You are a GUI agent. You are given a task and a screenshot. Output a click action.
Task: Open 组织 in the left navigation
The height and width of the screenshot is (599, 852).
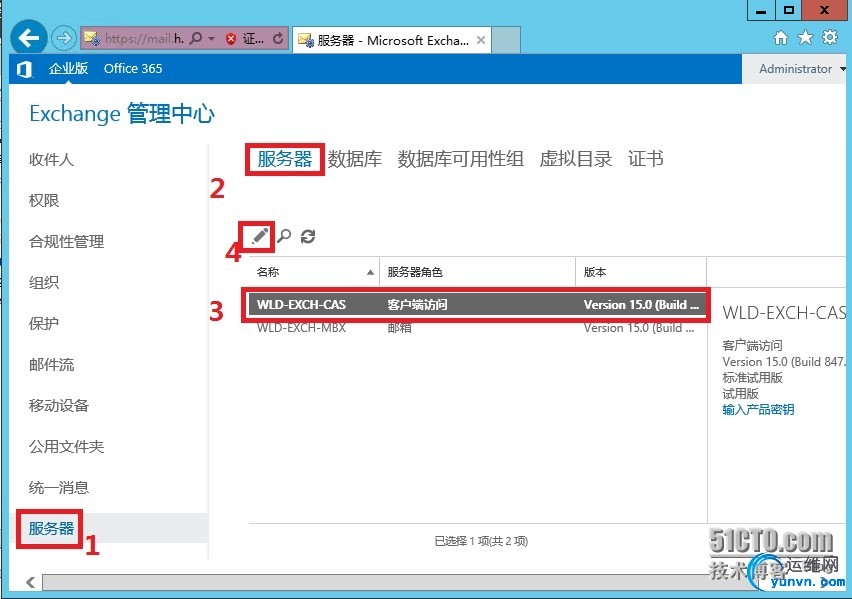click(44, 282)
